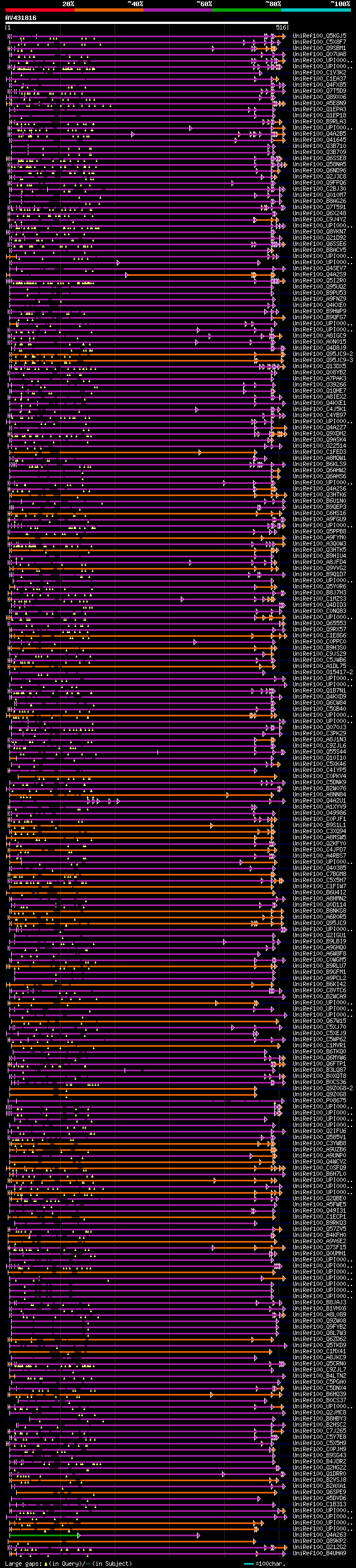
Task: Click the ~60% purple identity legend bar
Action: (177, 10)
